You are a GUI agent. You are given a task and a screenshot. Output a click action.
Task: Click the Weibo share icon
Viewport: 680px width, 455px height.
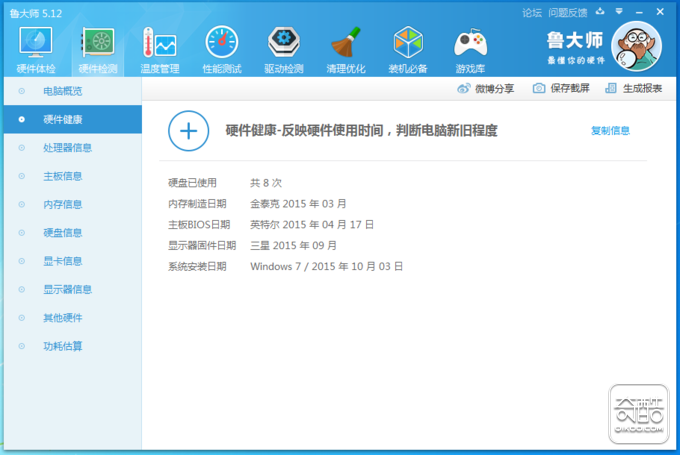[464, 88]
